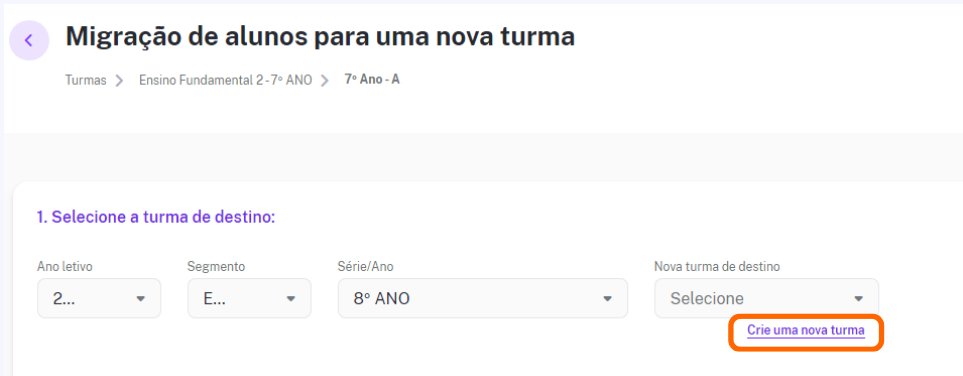963x376 pixels.
Task: Click the Segmento dropdown arrow
Action: 290,299
